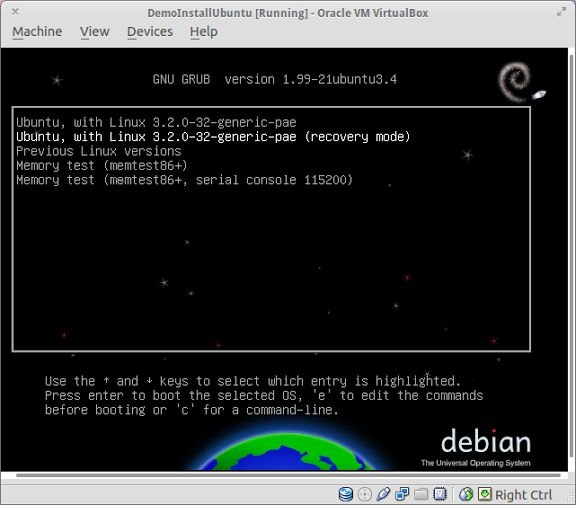Select Ubuntu Linux 3.2.0-32-generic-pae entry without recovery
576x505 pixels.
[x=156, y=122]
